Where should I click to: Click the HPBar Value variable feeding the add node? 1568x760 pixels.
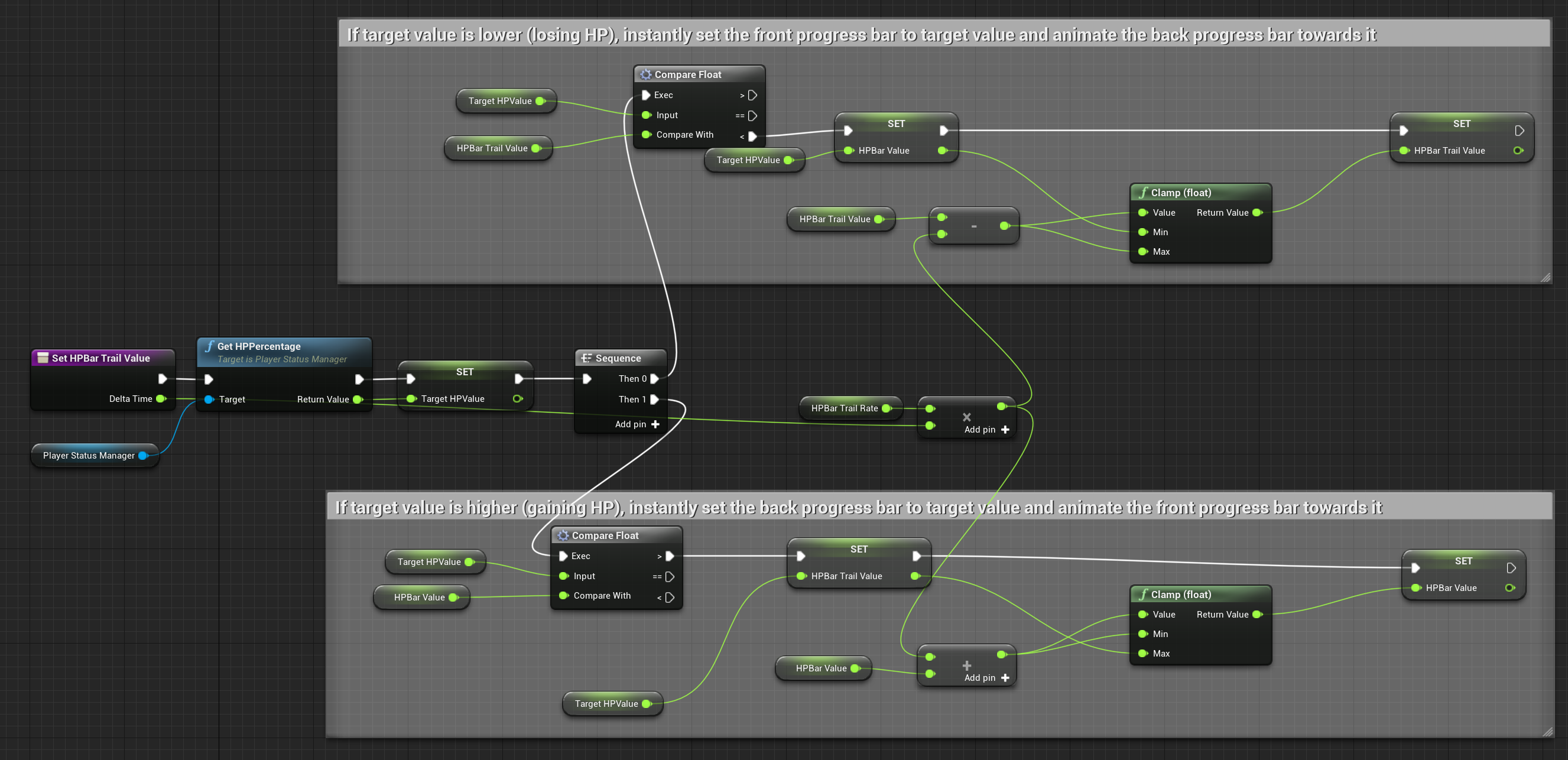[823, 668]
